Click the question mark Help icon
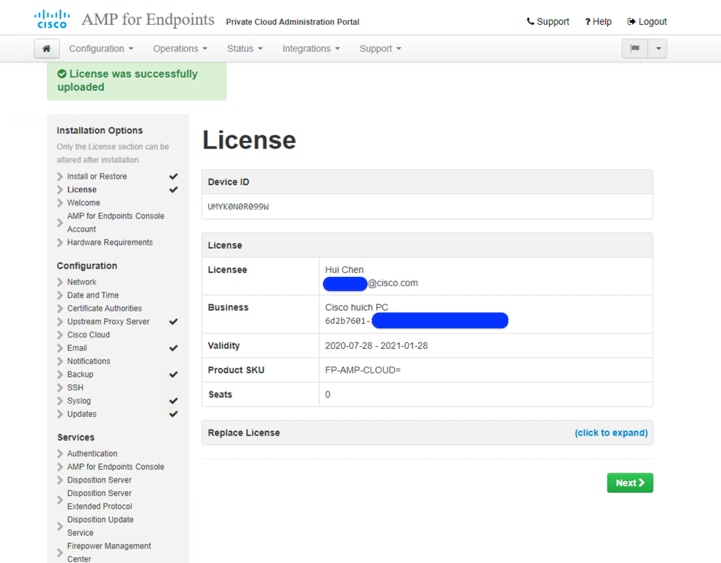 [587, 22]
